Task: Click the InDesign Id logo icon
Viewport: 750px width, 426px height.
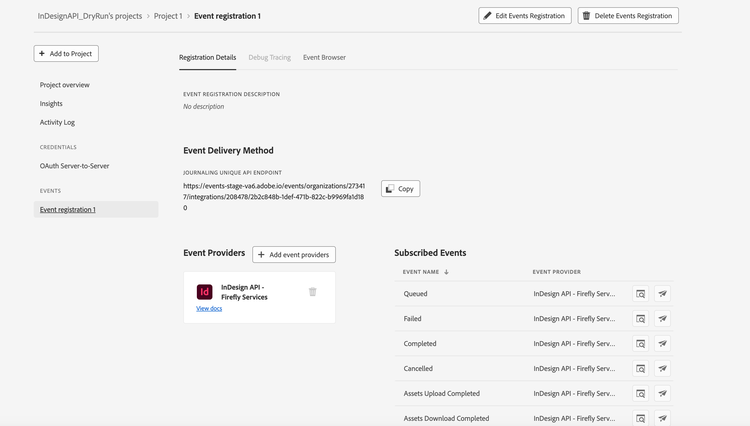Action: (x=204, y=292)
